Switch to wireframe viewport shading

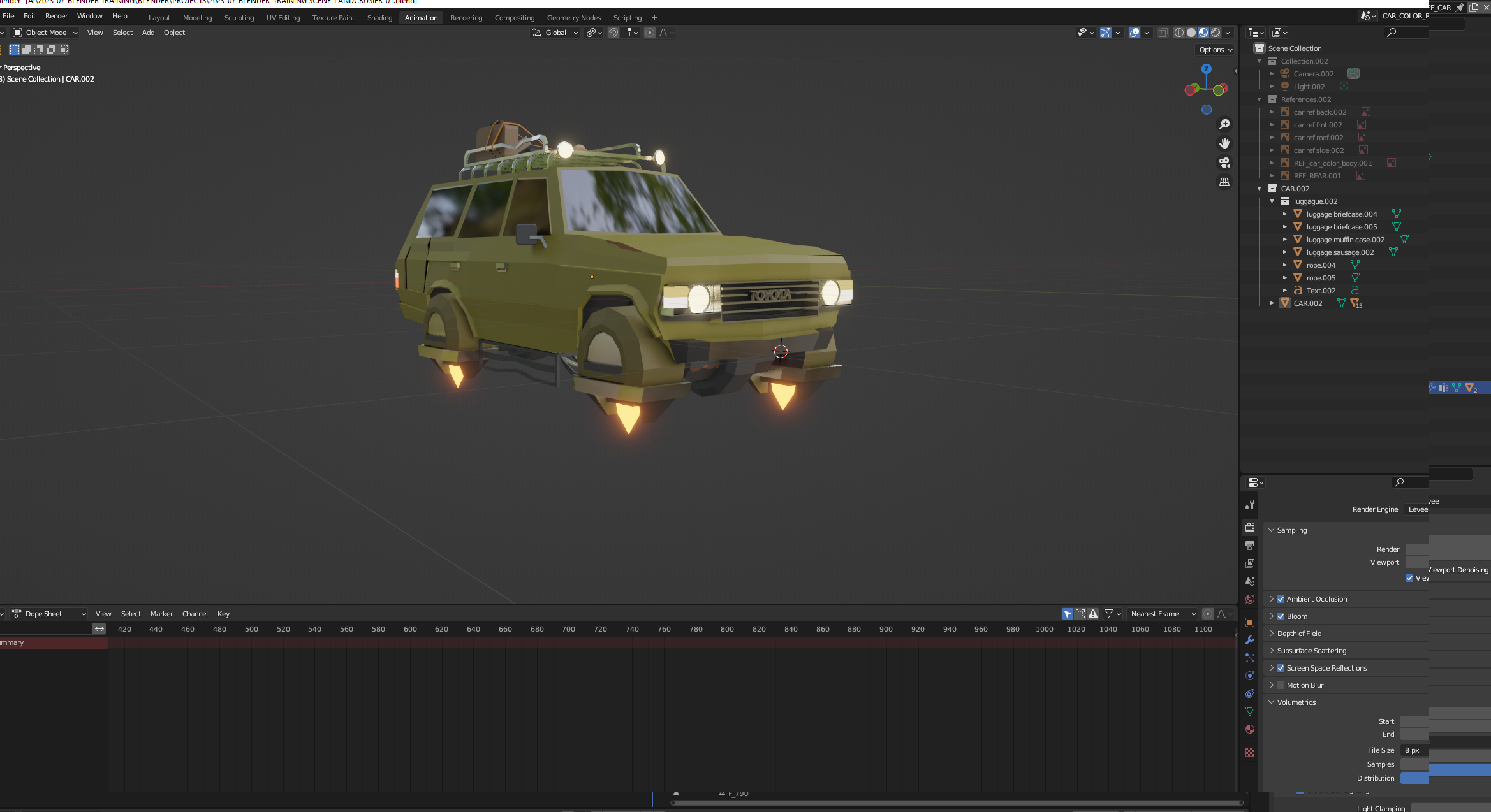point(1179,33)
